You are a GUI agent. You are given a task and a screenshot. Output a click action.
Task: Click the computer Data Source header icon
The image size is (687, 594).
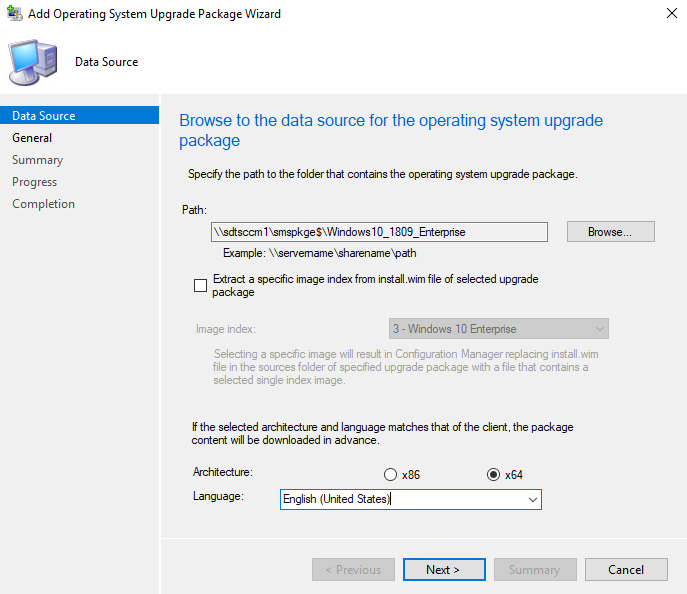pyautogui.click(x=33, y=62)
